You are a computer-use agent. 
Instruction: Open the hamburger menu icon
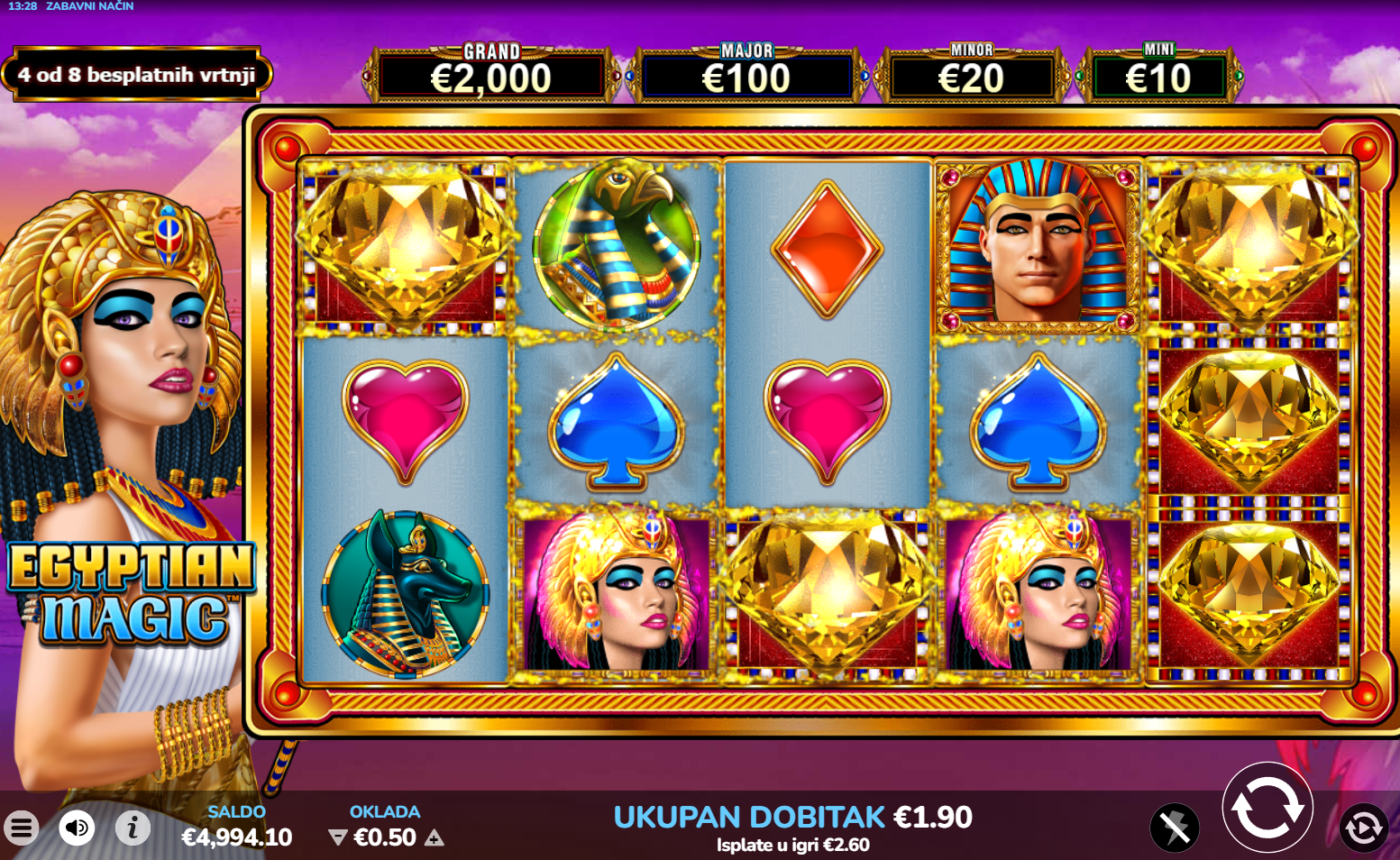(x=22, y=827)
